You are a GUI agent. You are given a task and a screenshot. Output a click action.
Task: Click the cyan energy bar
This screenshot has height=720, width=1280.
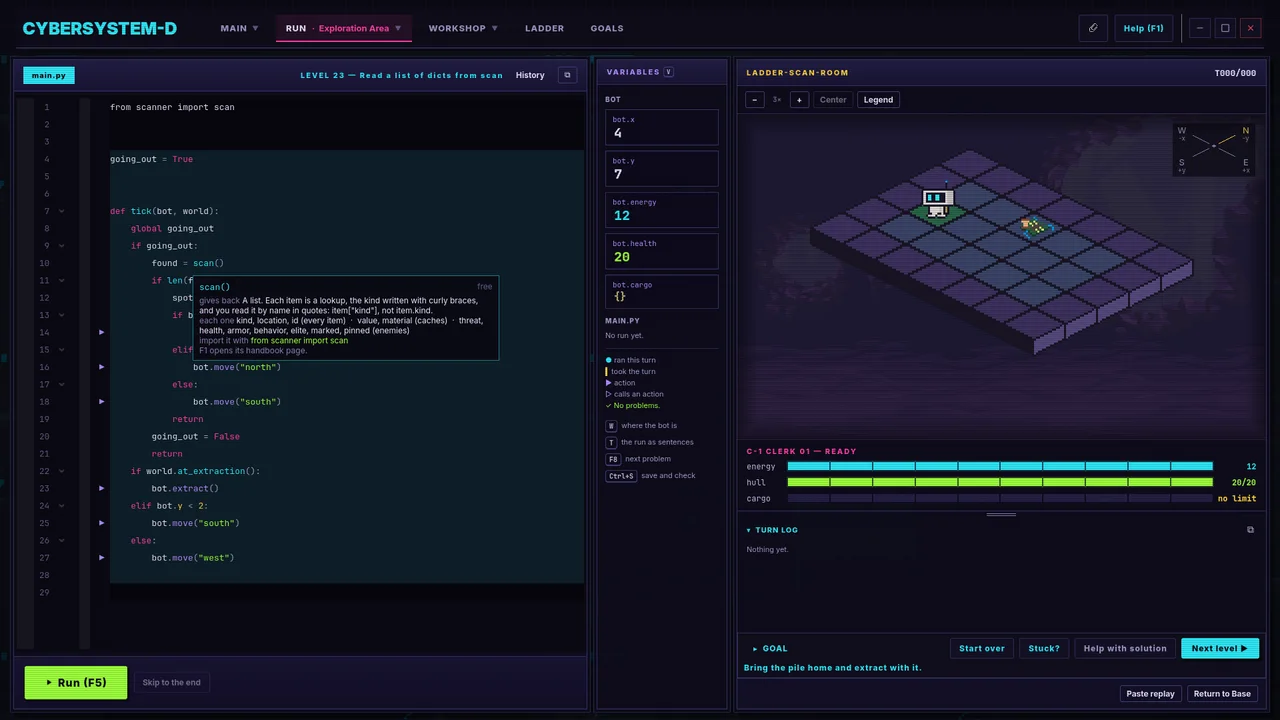point(1000,466)
